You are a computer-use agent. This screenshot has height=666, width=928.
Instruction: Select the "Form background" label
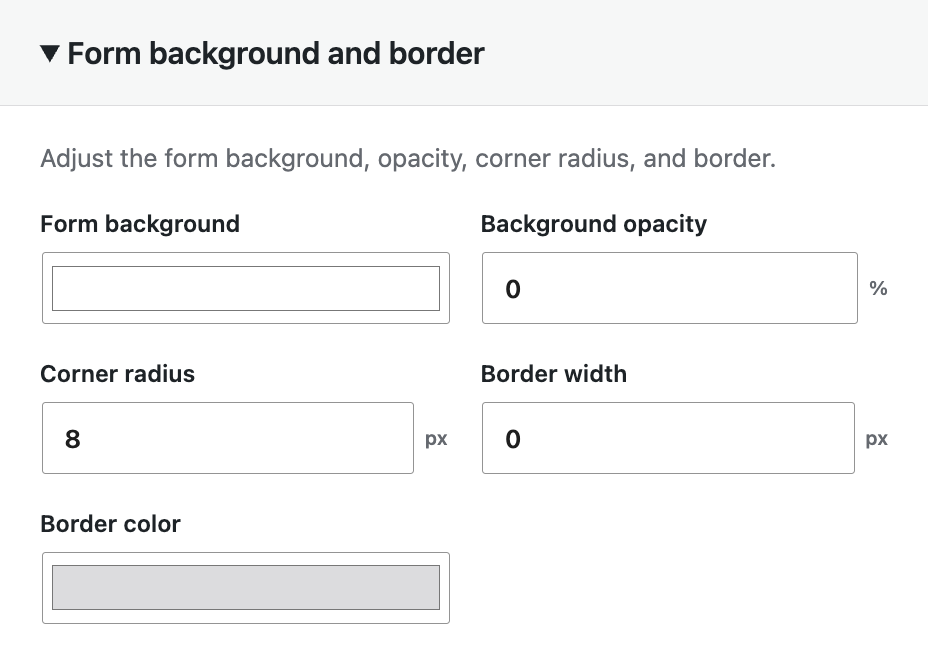(x=140, y=224)
